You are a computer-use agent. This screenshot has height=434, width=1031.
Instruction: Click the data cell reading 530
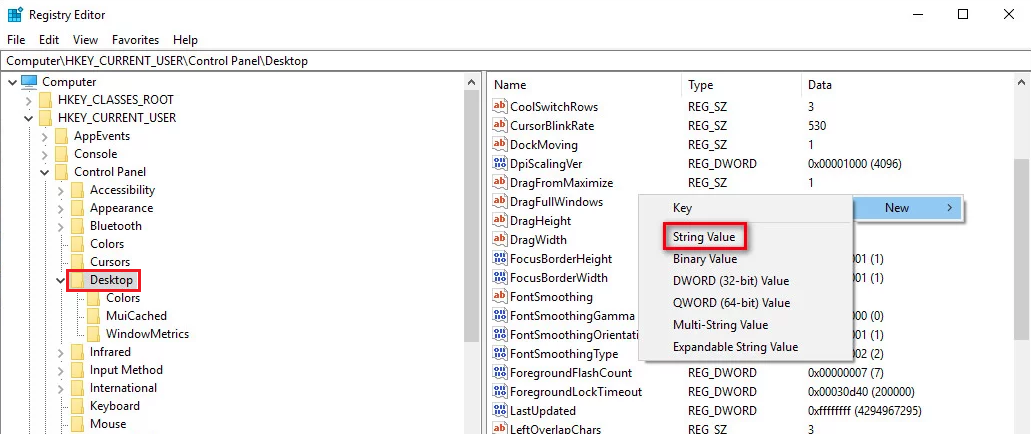pyautogui.click(x=817, y=126)
